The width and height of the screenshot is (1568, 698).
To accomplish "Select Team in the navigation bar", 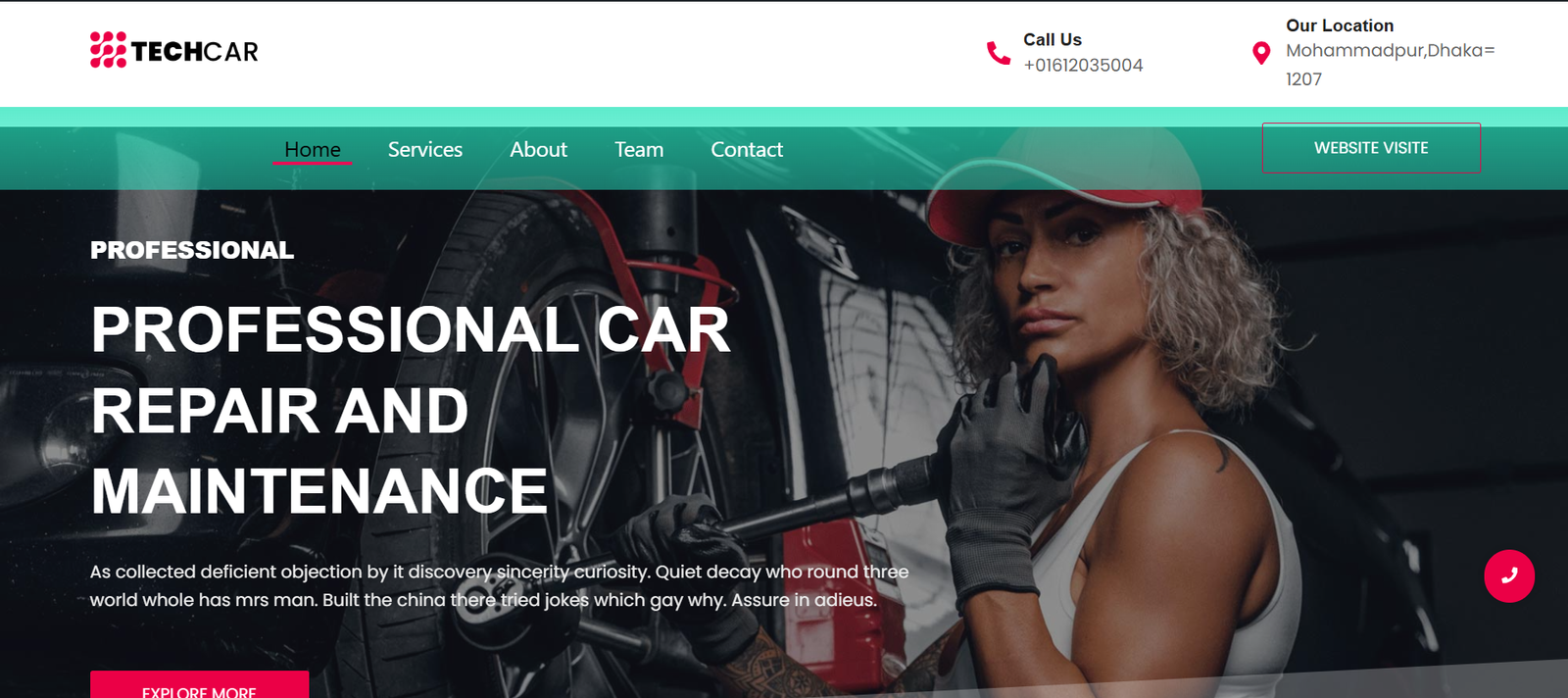I will click(639, 149).
